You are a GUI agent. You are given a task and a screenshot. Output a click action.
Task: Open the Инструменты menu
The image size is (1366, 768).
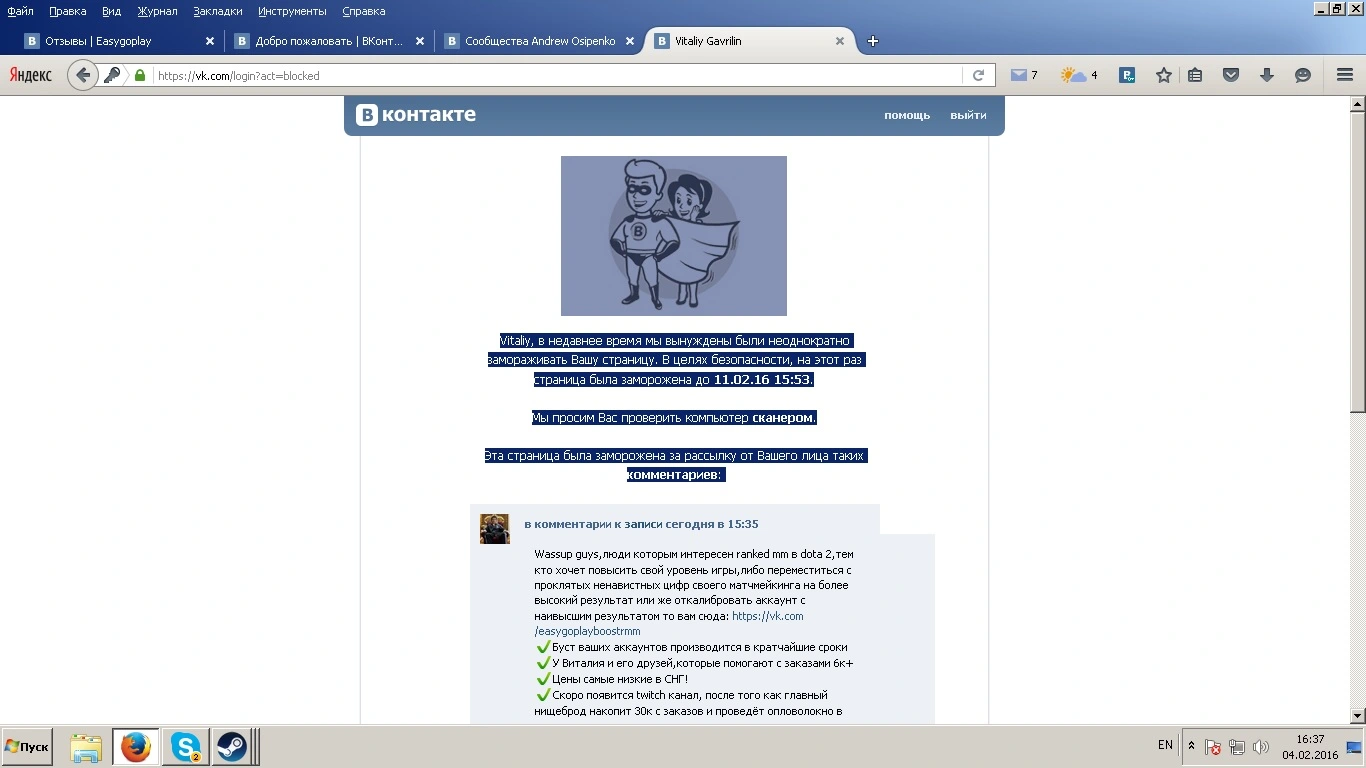point(292,11)
